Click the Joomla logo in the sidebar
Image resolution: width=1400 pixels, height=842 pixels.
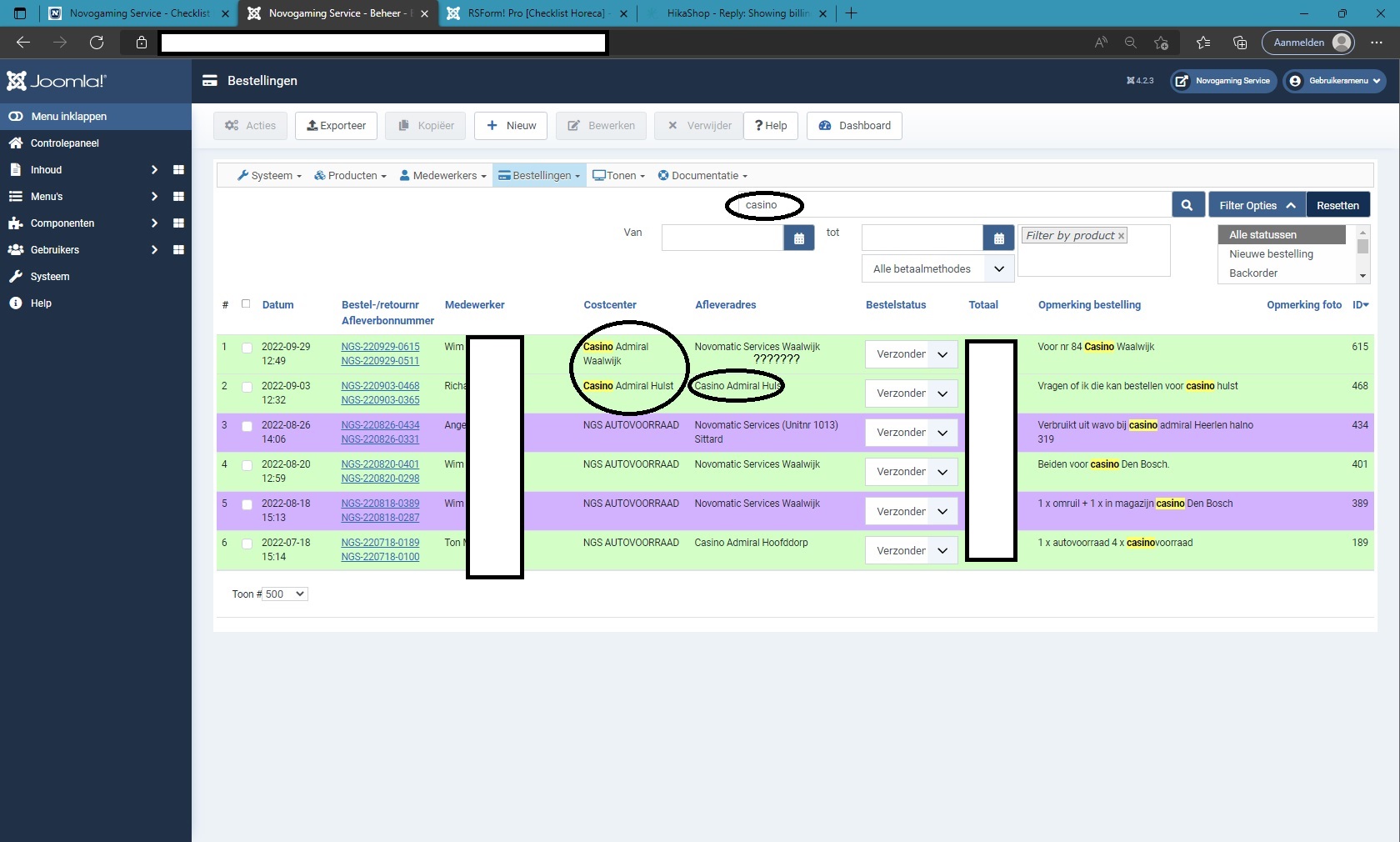57,81
